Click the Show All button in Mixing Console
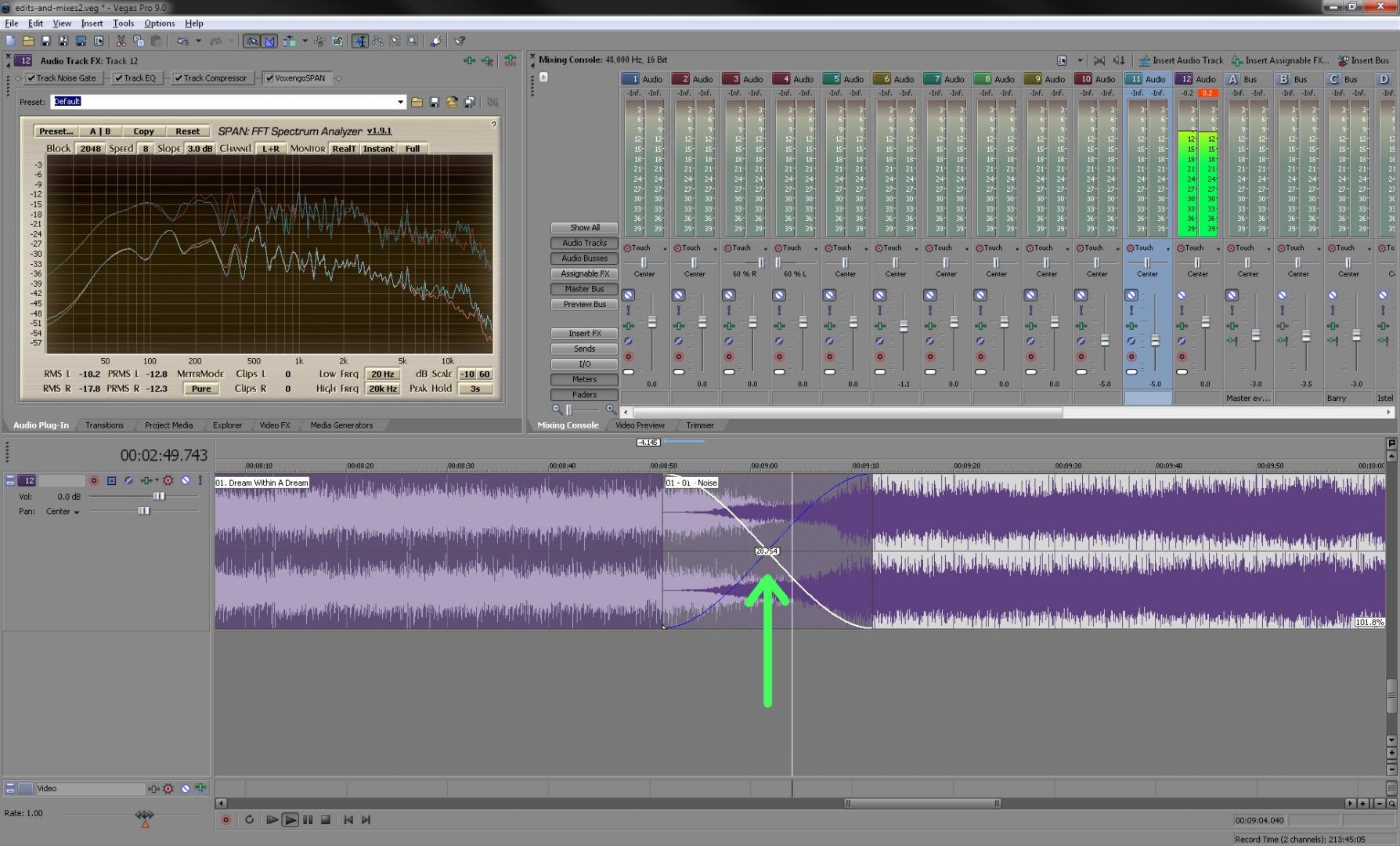This screenshot has height=846, width=1400. click(584, 228)
